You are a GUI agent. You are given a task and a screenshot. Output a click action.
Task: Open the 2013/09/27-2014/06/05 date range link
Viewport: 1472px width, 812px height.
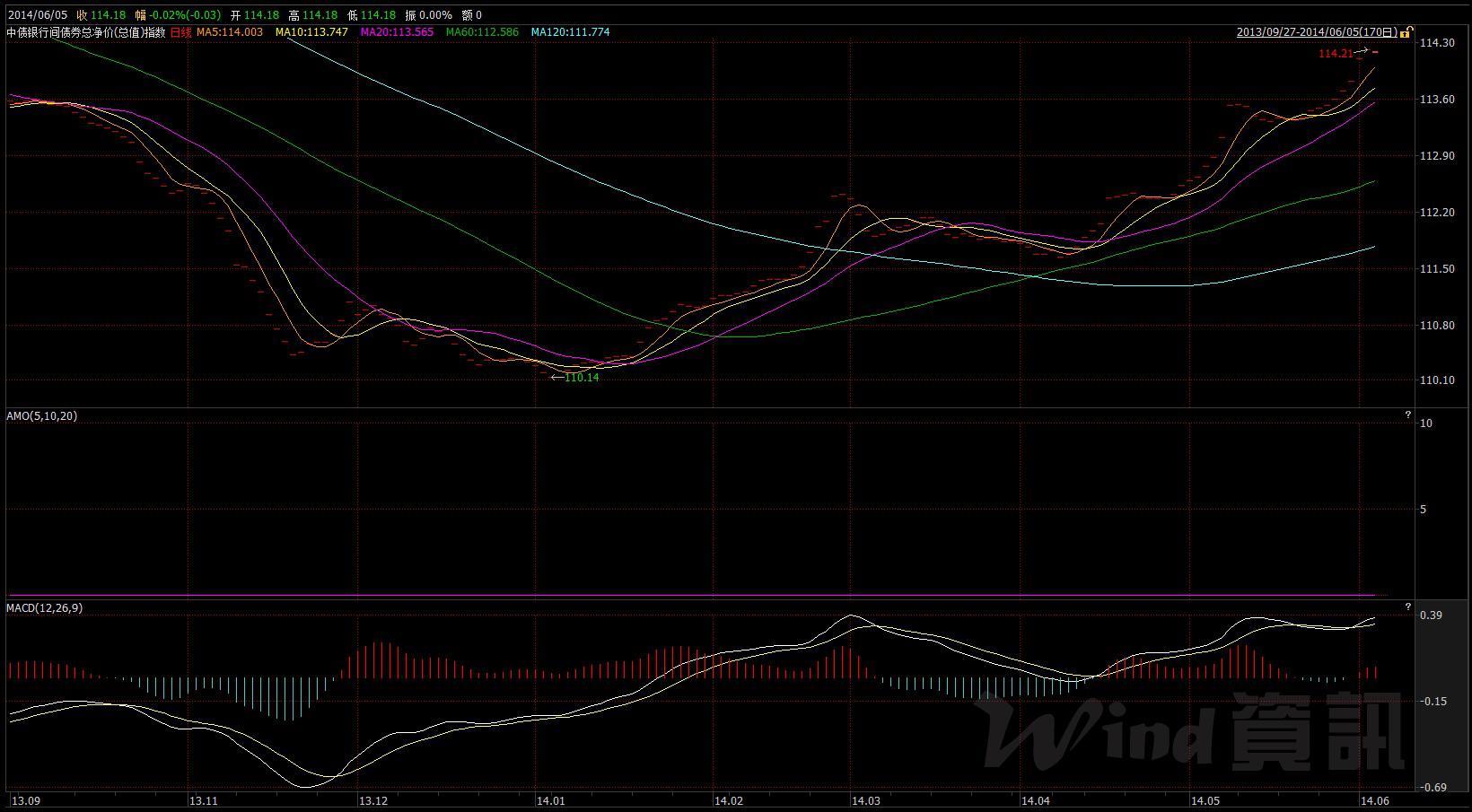[1318, 31]
